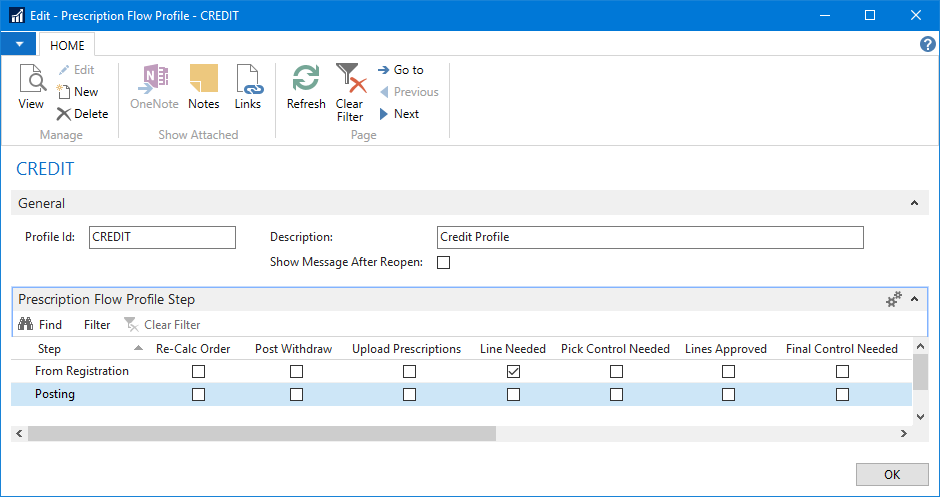Click the Description input field

[650, 237]
